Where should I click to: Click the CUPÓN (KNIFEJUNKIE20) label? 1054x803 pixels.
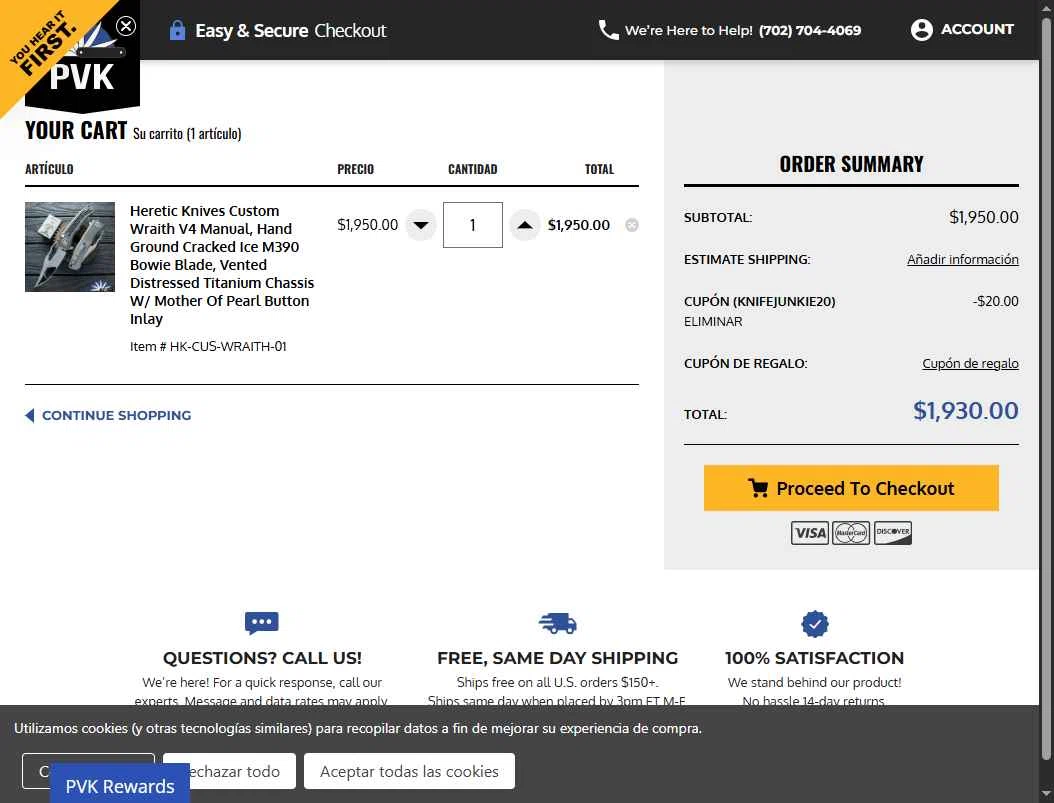point(760,301)
